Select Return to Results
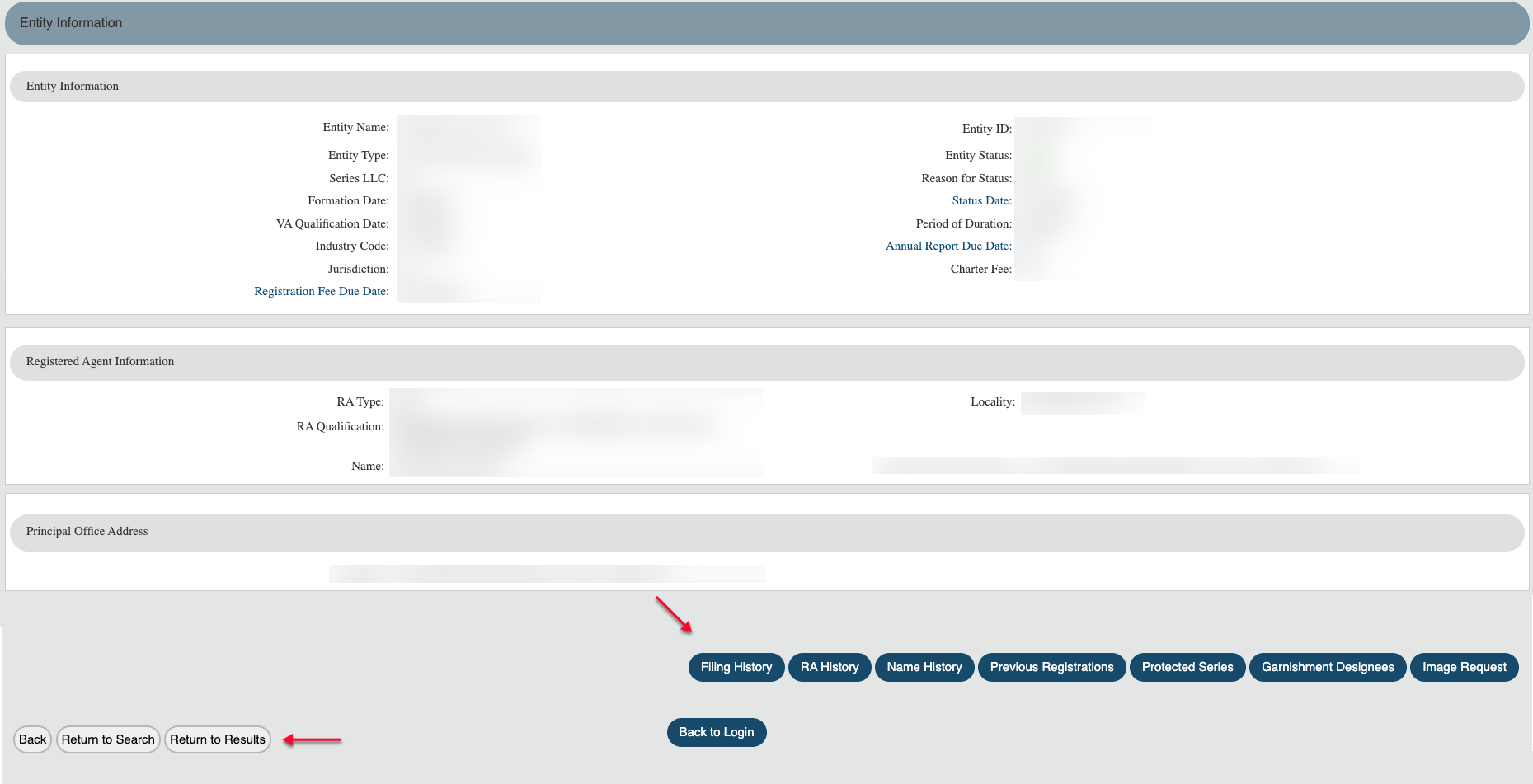This screenshot has height=784, width=1533. [x=218, y=739]
